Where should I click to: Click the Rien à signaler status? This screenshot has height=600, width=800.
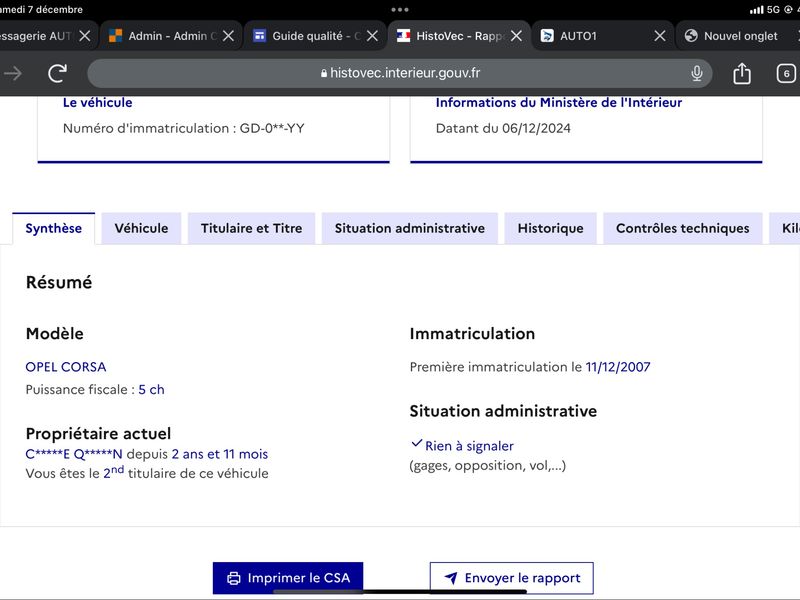point(469,446)
